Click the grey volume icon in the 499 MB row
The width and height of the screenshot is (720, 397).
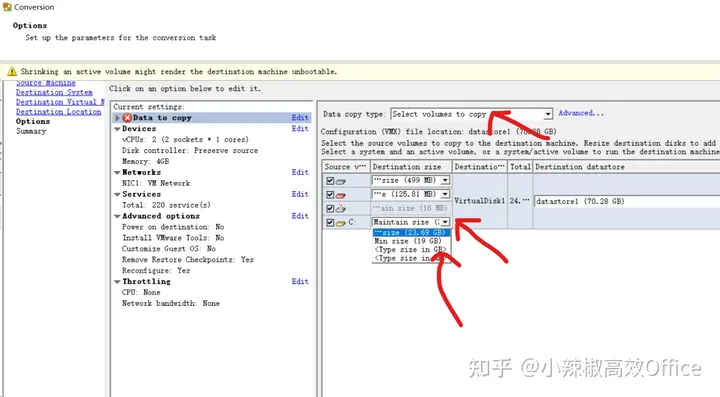tap(341, 181)
